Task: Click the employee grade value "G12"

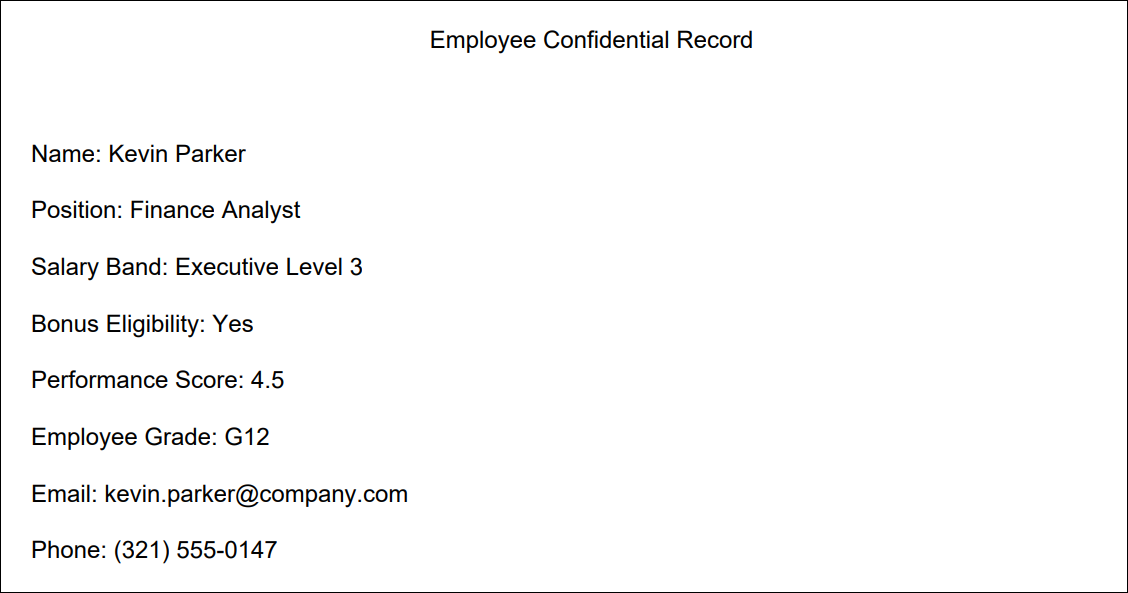Action: 247,437
